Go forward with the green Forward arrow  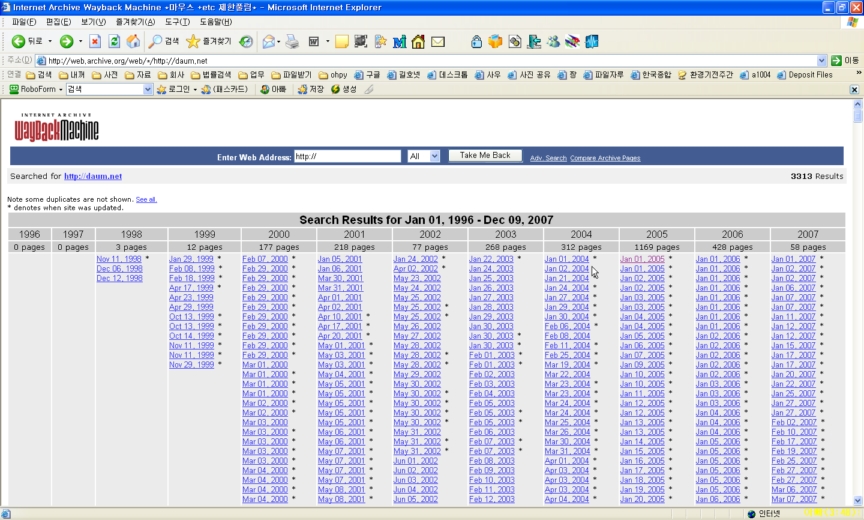coord(67,41)
